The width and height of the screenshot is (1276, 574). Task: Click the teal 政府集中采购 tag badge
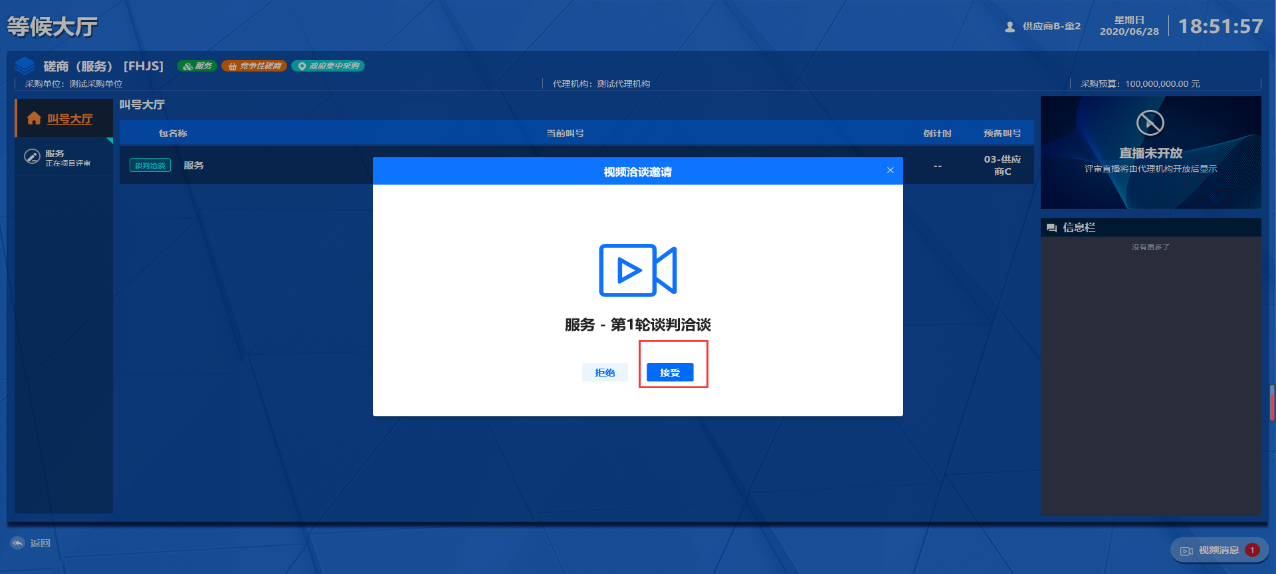(x=328, y=66)
